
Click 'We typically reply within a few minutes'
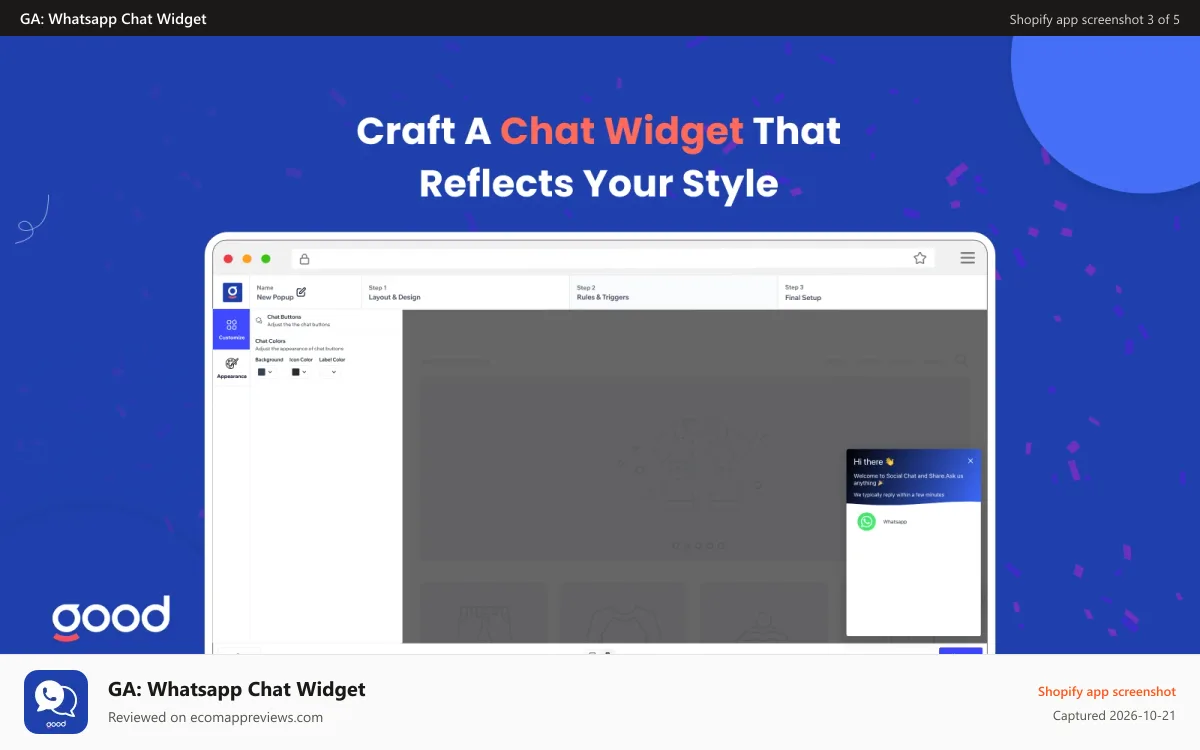coord(898,495)
